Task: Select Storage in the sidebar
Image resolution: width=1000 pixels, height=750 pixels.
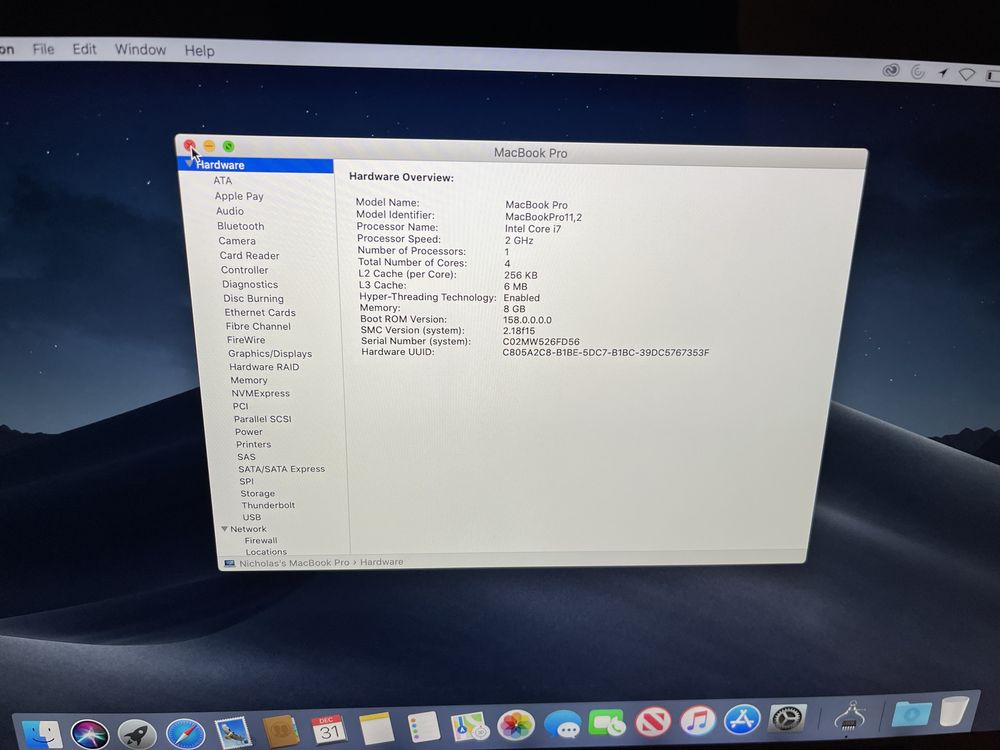Action: 258,494
